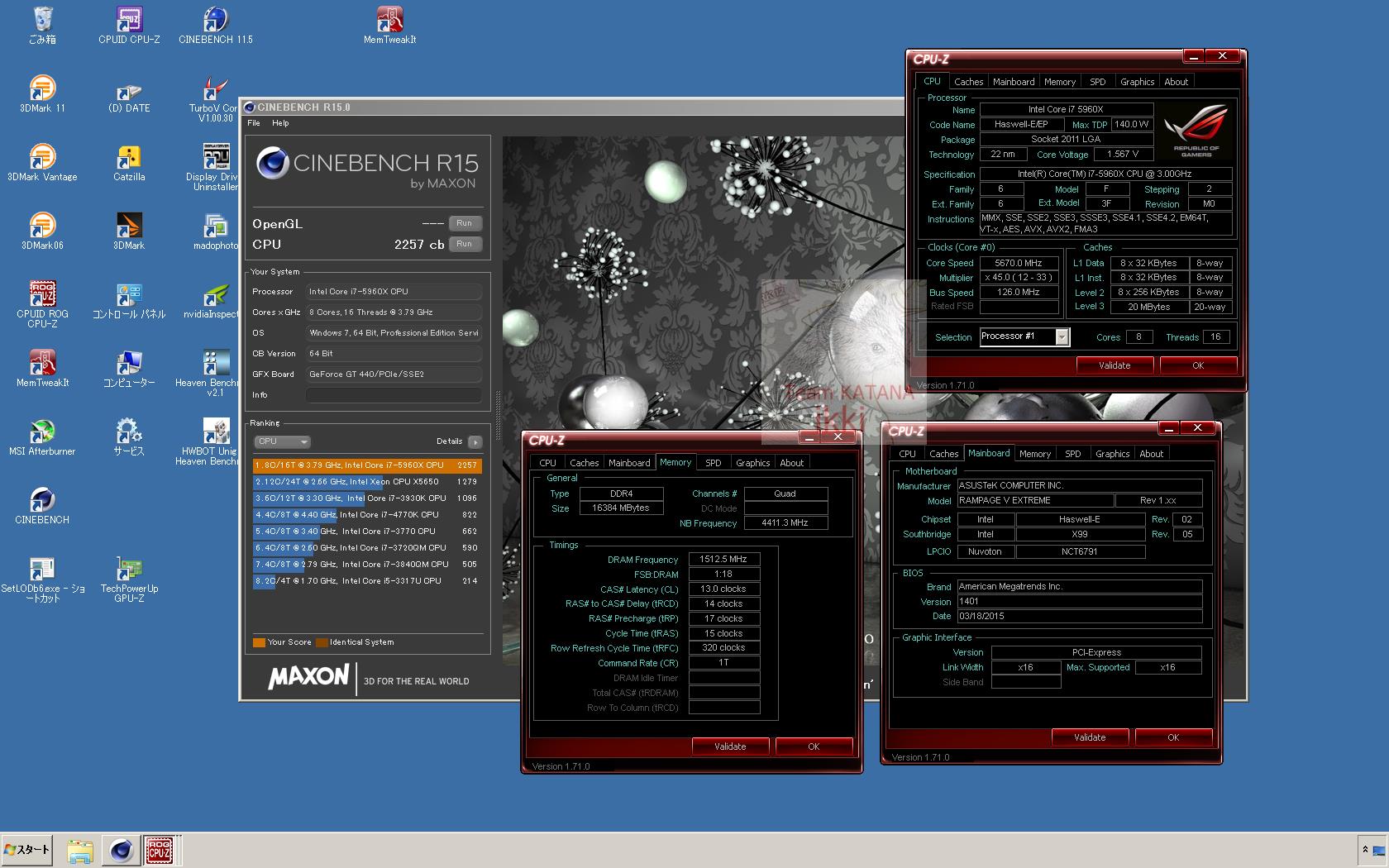The height and width of the screenshot is (868, 1389).
Task: Open the Computer desktop icon
Action: pyautogui.click(x=129, y=368)
